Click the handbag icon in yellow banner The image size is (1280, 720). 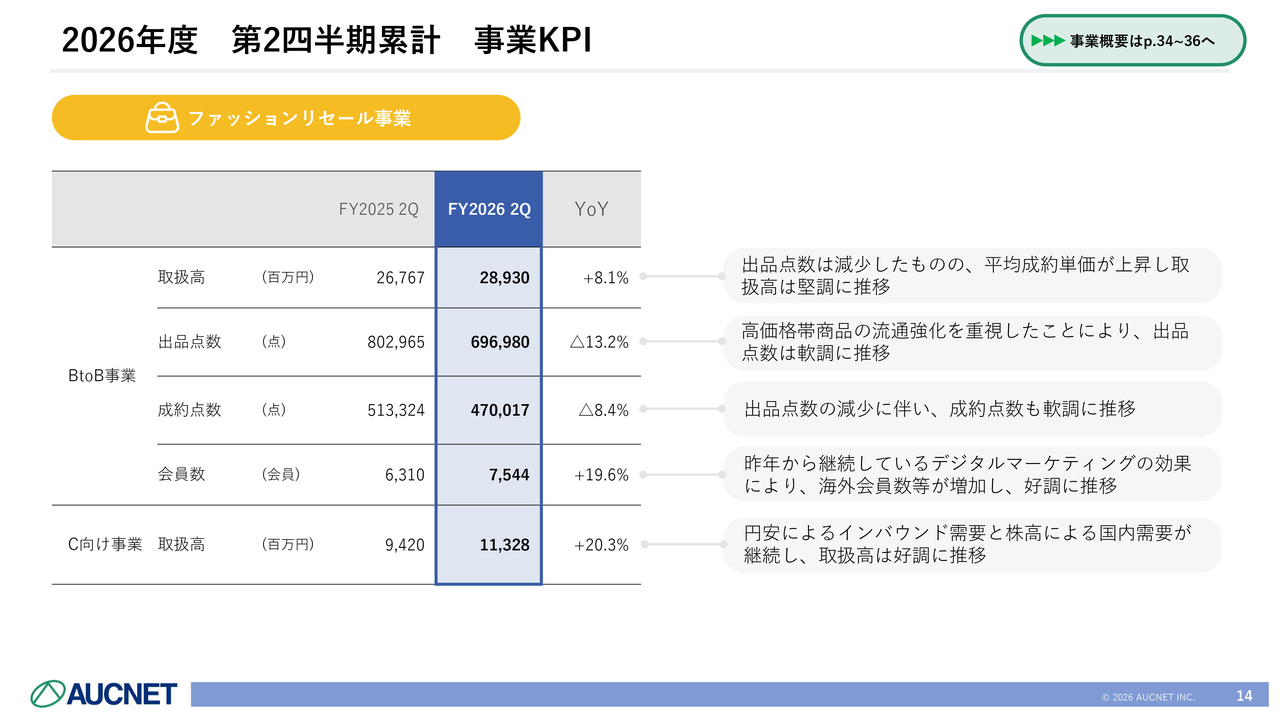click(x=162, y=118)
